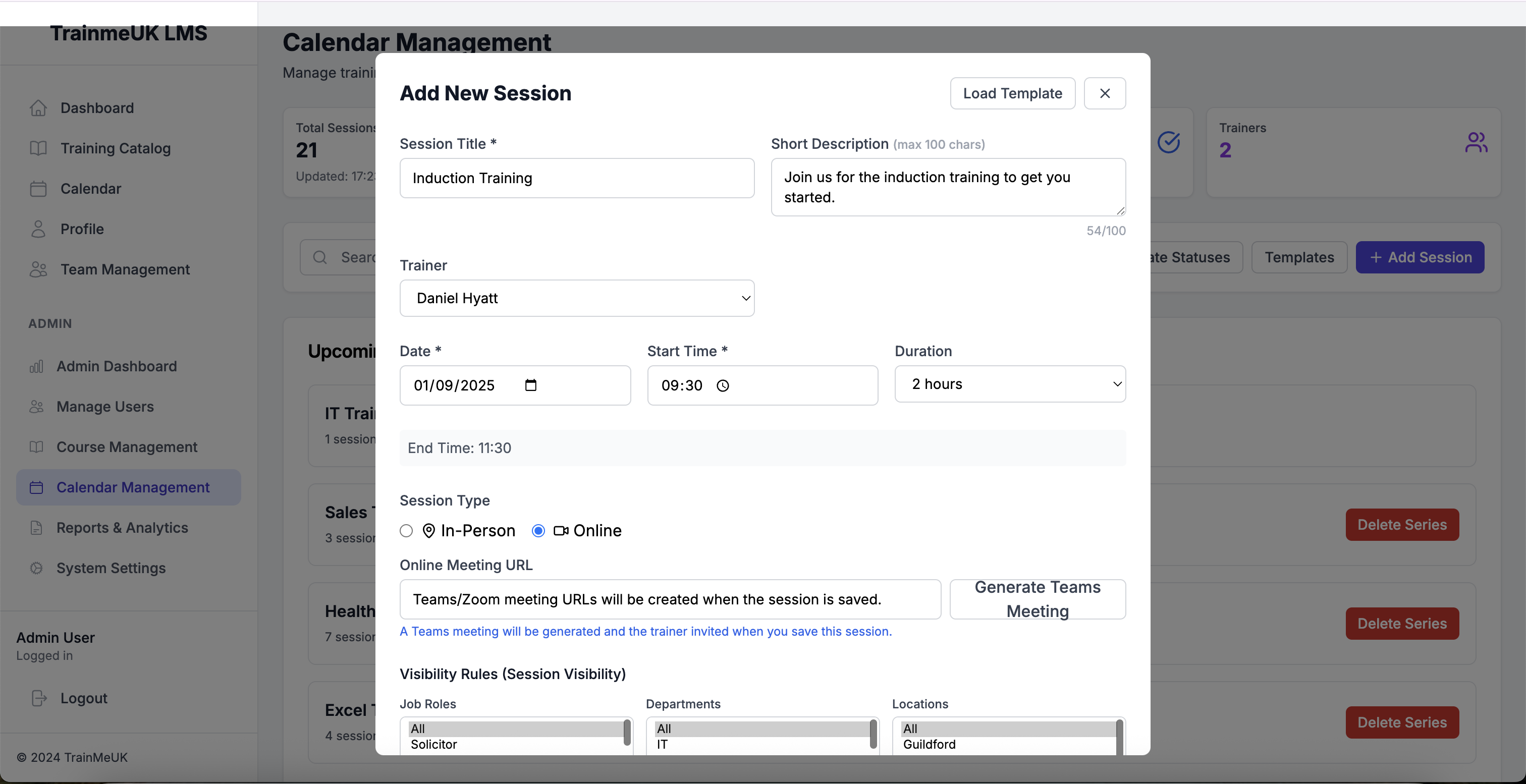Click Delete Series for the Excel row
This screenshot has height=784, width=1526.
point(1401,722)
